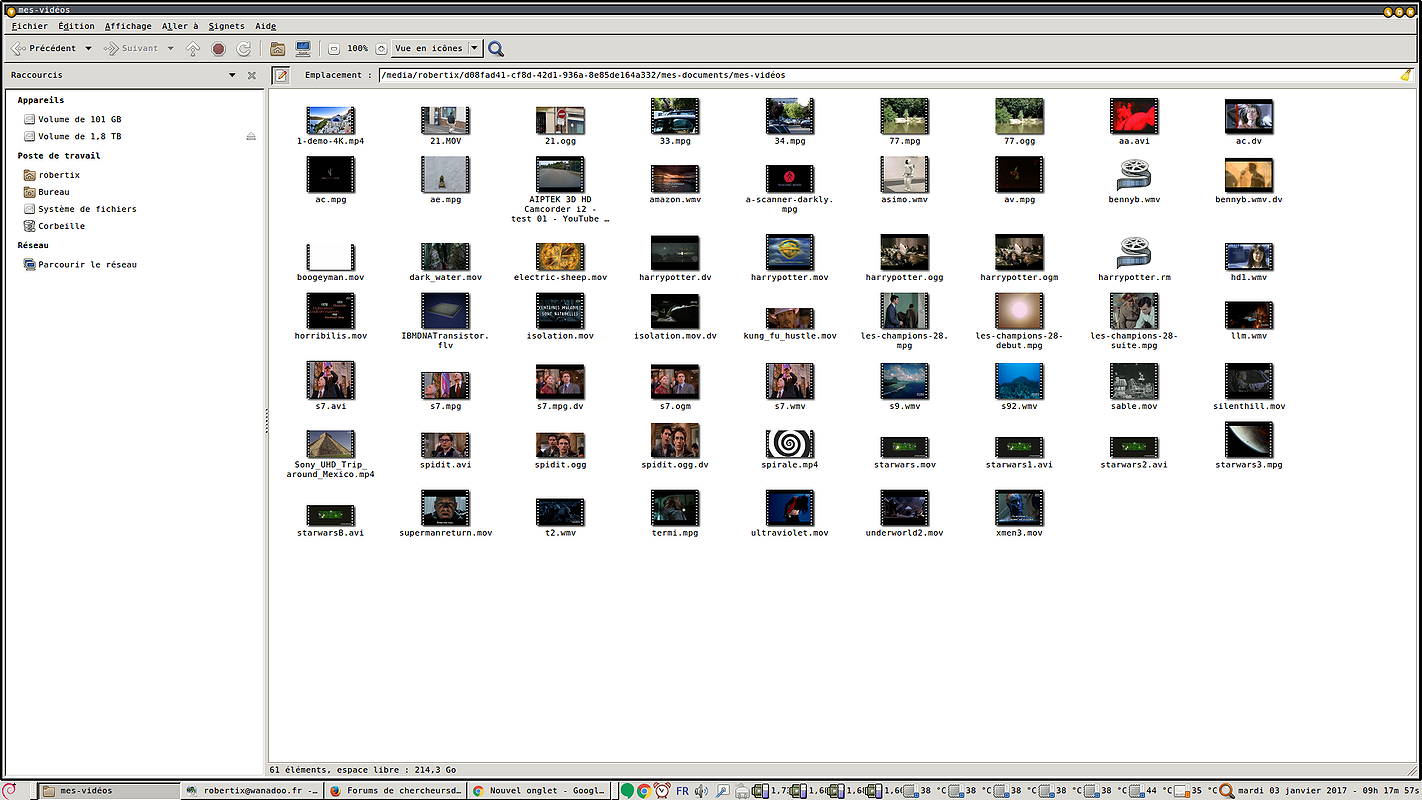The height and width of the screenshot is (800, 1422).
Task: Select the harrypotter.rm film reel icon
Action: click(1134, 252)
